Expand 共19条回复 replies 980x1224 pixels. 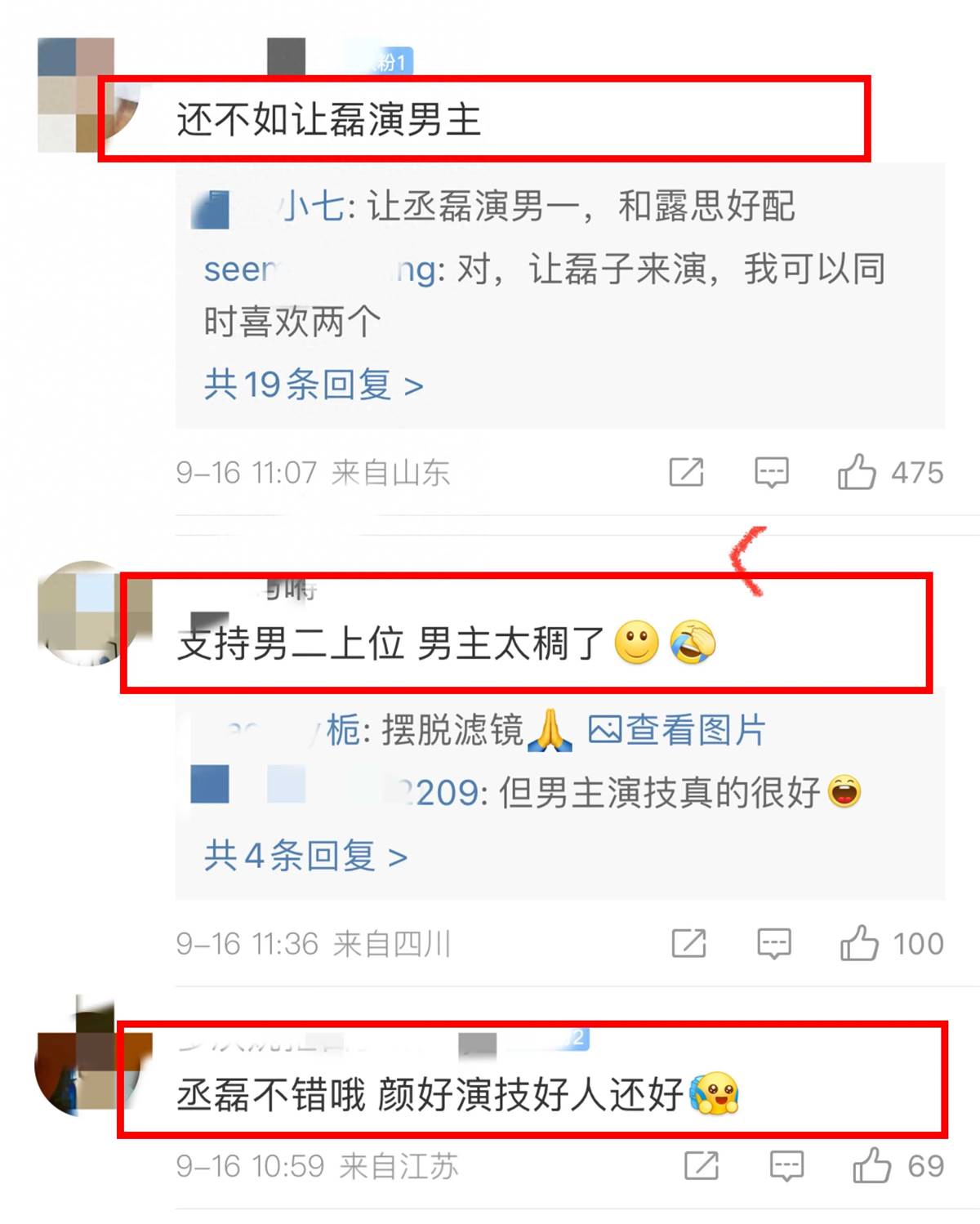coord(314,384)
